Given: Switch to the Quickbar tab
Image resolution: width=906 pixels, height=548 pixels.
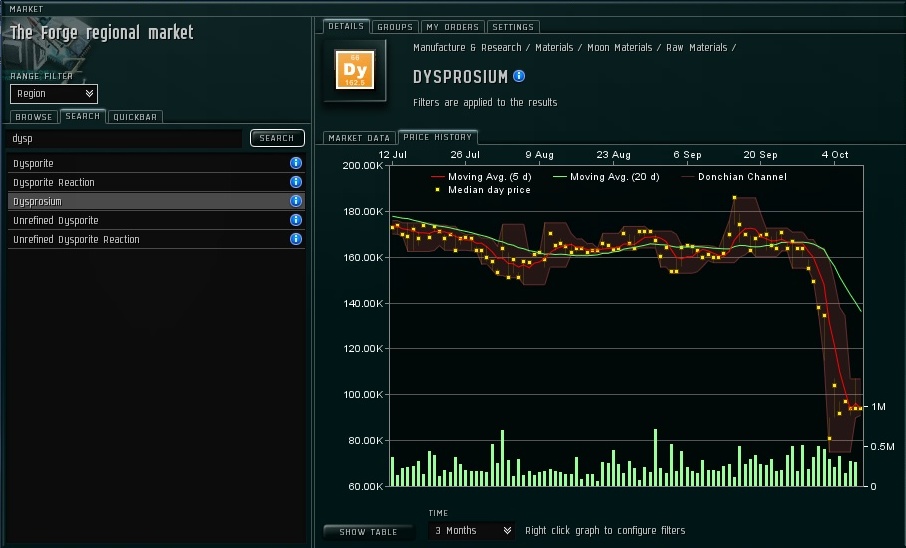Looking at the screenshot, I should tap(135, 117).
